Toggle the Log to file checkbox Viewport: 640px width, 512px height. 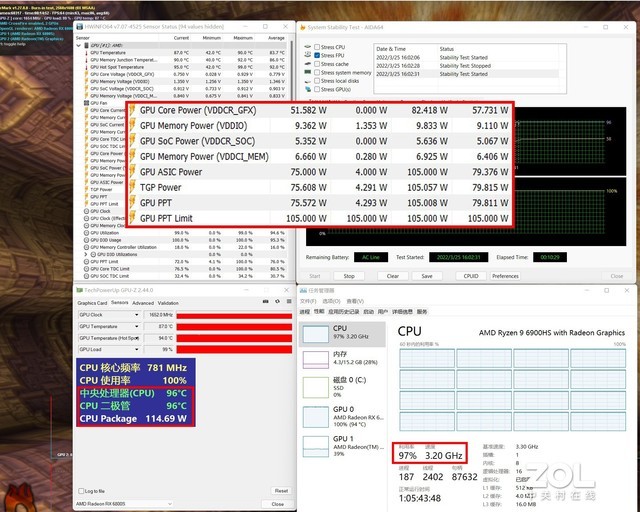coord(82,491)
